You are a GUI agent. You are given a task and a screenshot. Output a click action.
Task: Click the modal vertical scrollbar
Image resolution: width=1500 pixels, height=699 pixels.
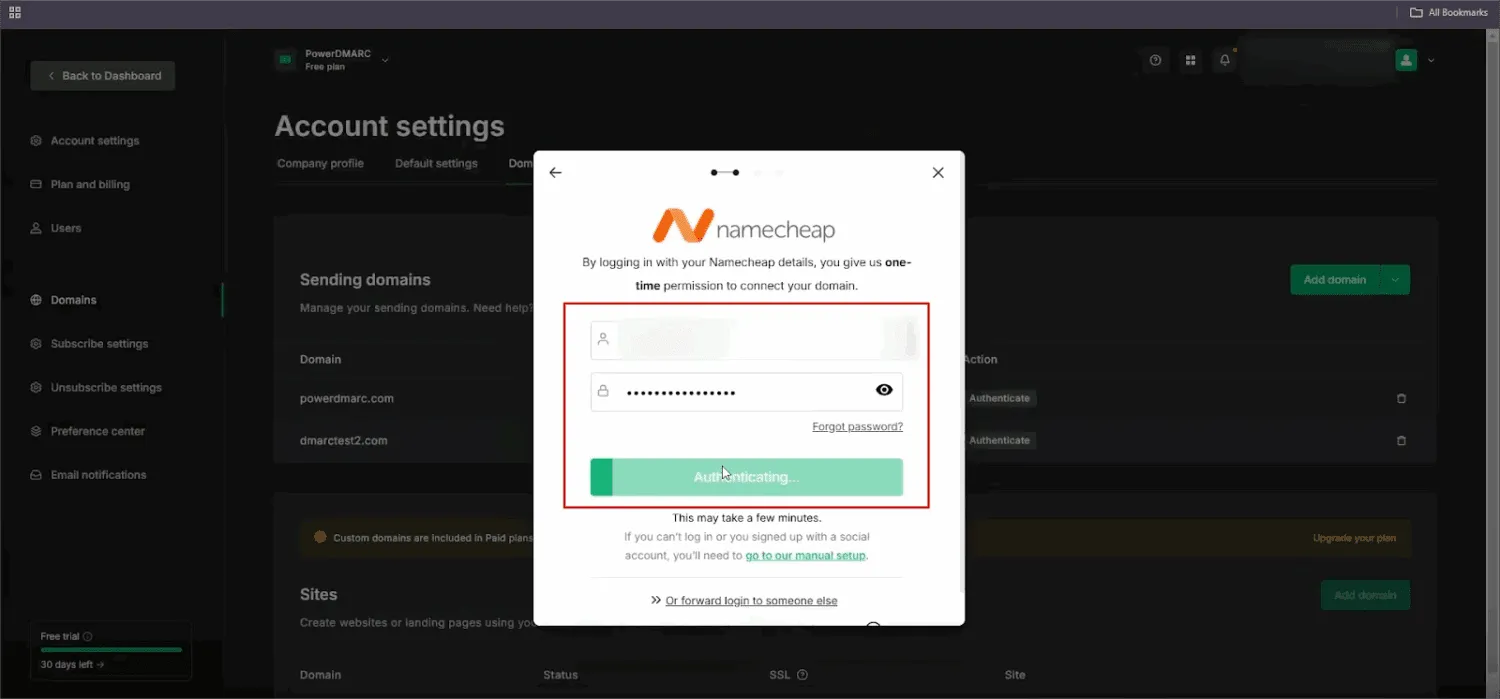click(961, 370)
